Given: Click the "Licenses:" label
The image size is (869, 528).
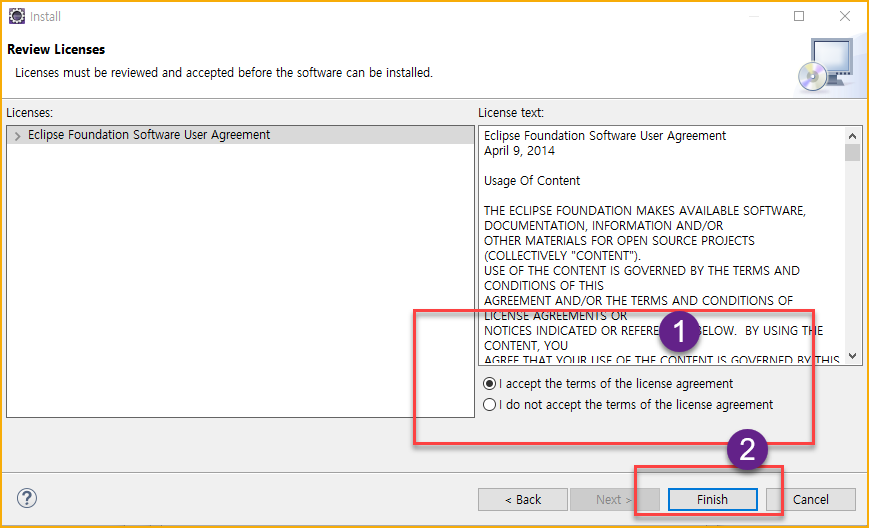Looking at the screenshot, I should (30, 112).
